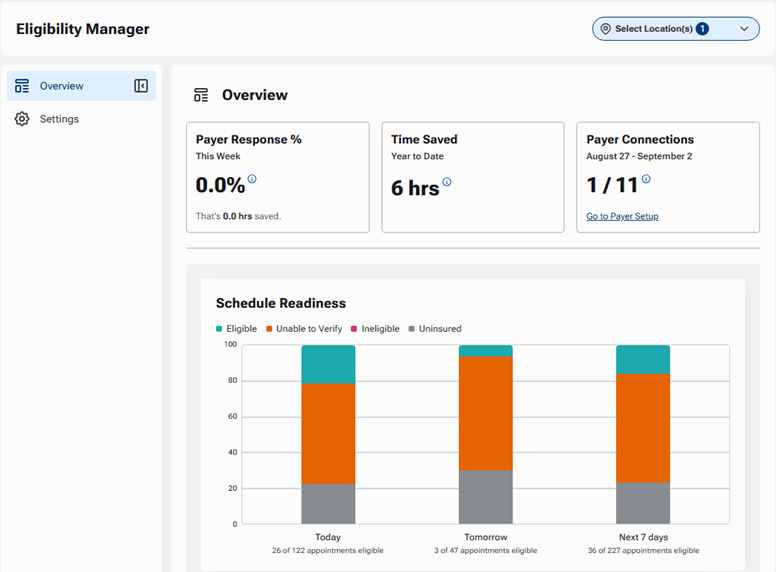The width and height of the screenshot is (776, 572).
Task: Toggle Ineligible series in legend
Action: coord(375,329)
